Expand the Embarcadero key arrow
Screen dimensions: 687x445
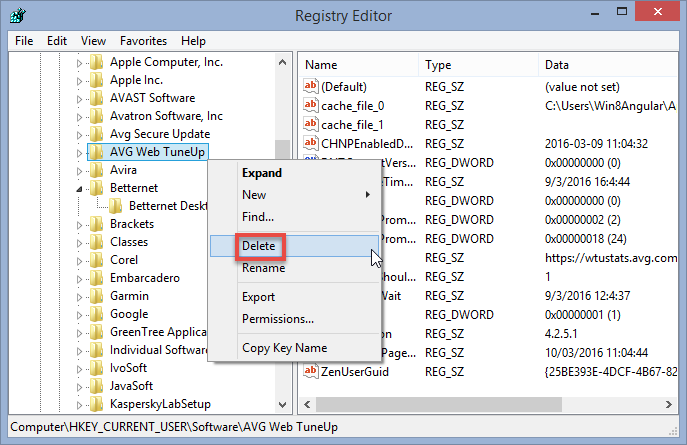pyautogui.click(x=79, y=279)
